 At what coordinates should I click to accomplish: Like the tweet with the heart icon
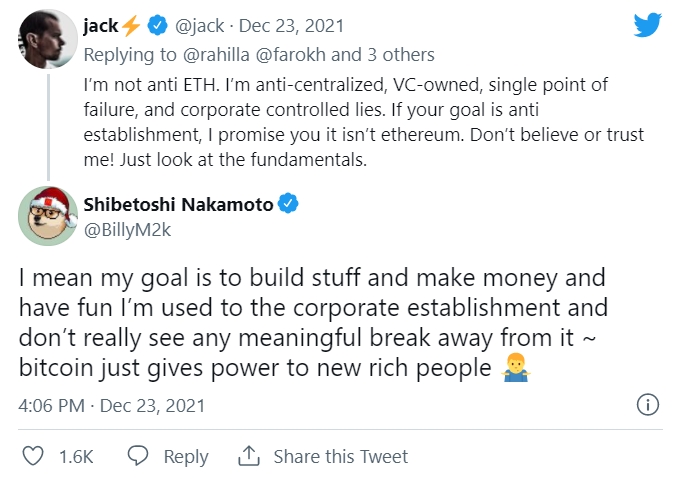[x=33, y=456]
